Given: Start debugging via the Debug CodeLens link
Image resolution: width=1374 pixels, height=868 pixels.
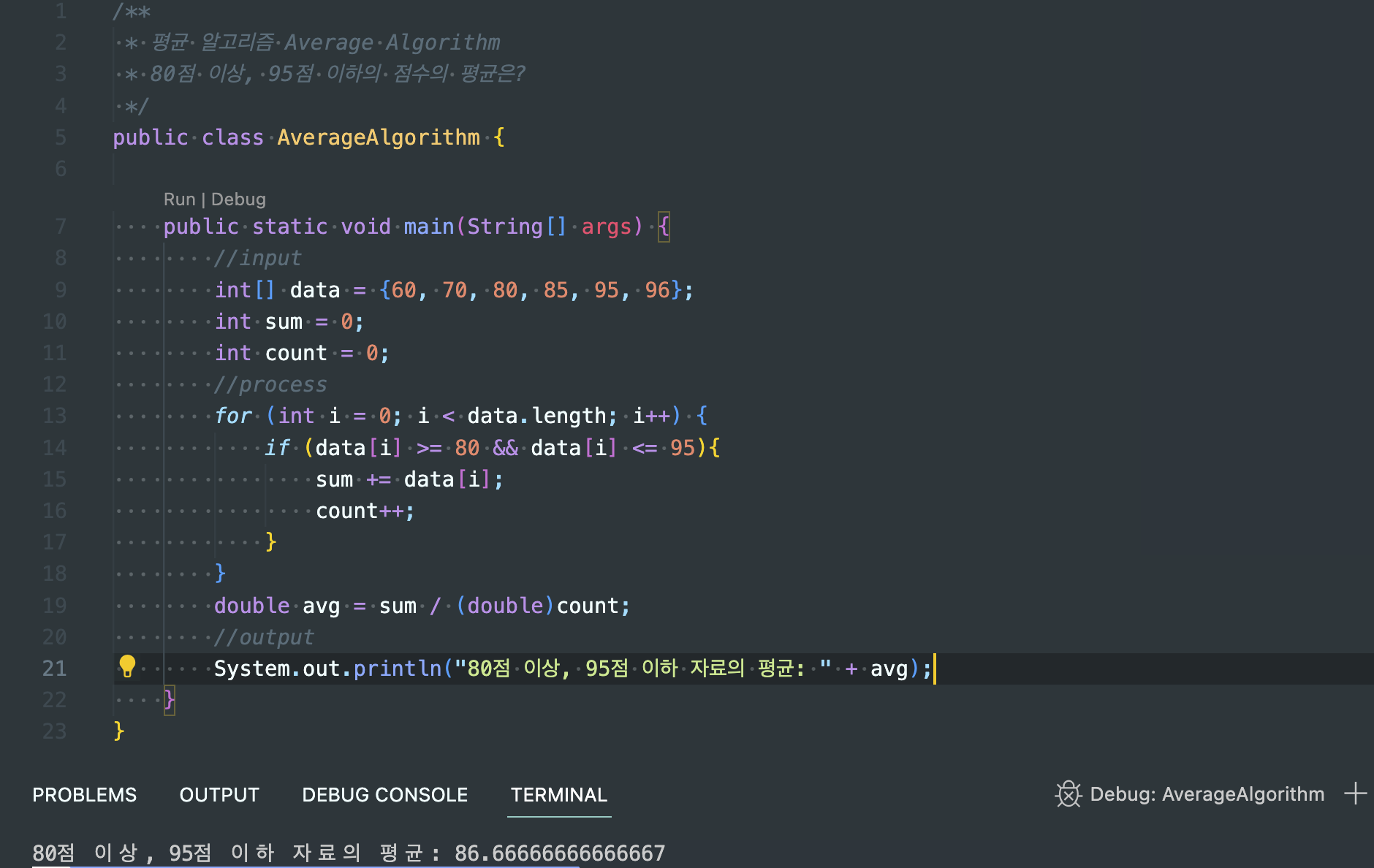Looking at the screenshot, I should (238, 199).
